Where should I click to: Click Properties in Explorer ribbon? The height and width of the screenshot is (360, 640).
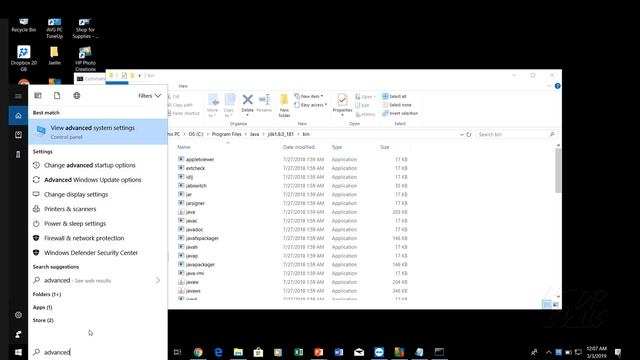coord(342,105)
